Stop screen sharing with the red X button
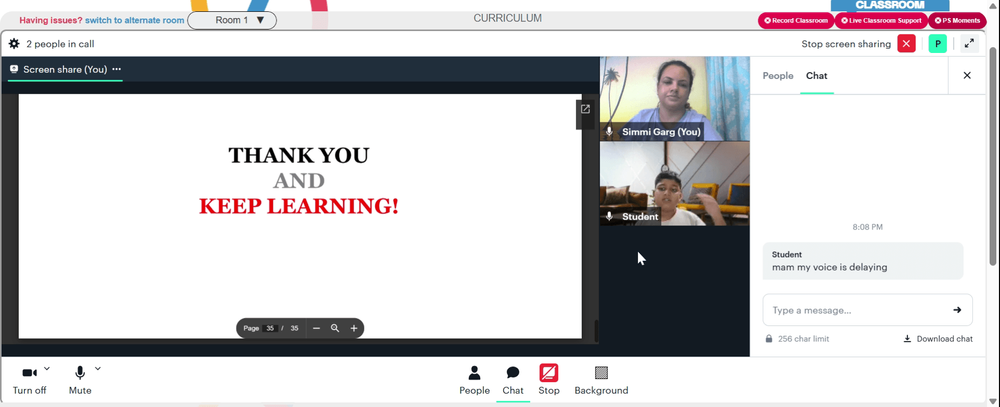Image resolution: width=1000 pixels, height=407 pixels. coord(906,43)
